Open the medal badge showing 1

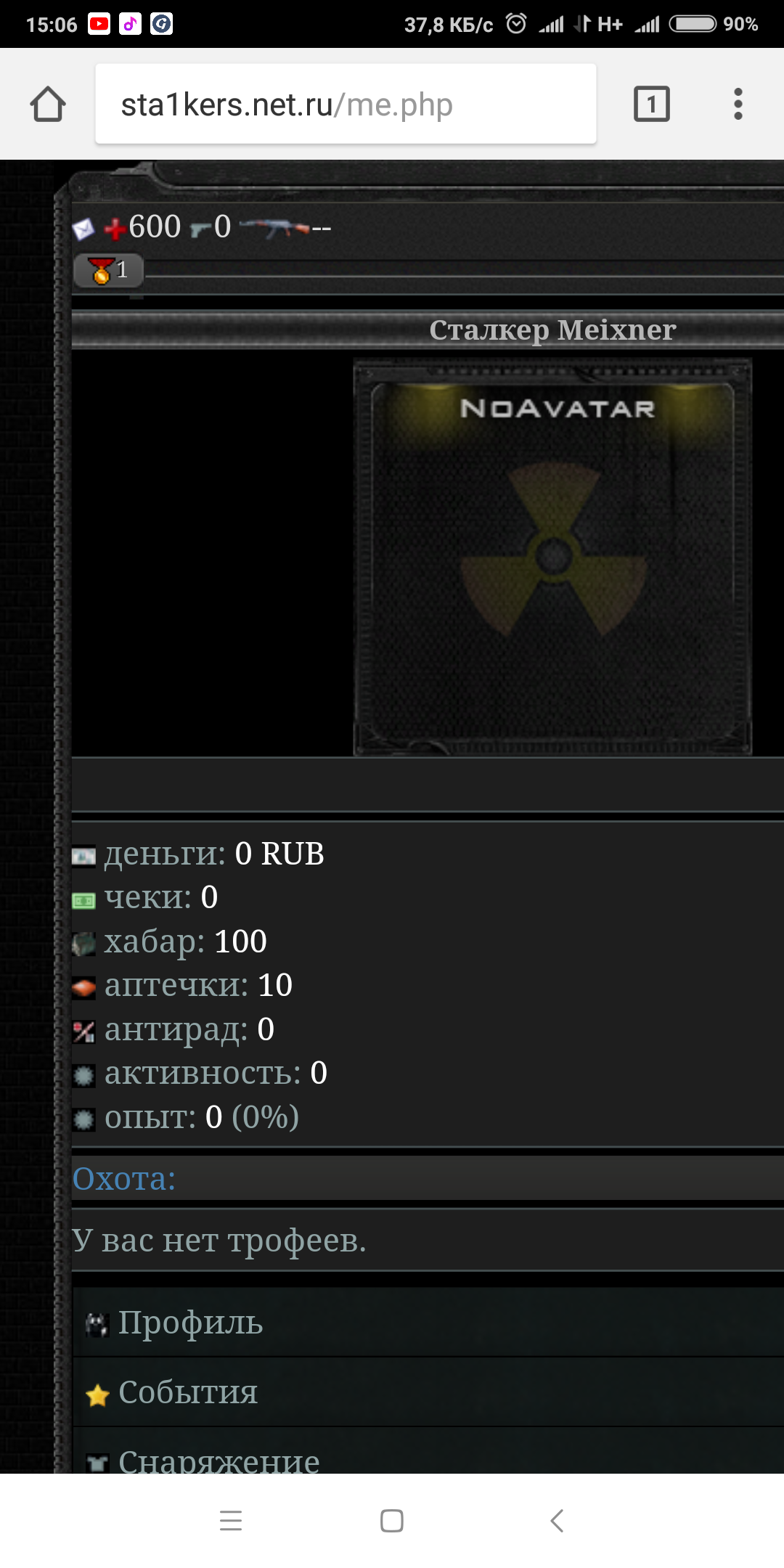108,270
